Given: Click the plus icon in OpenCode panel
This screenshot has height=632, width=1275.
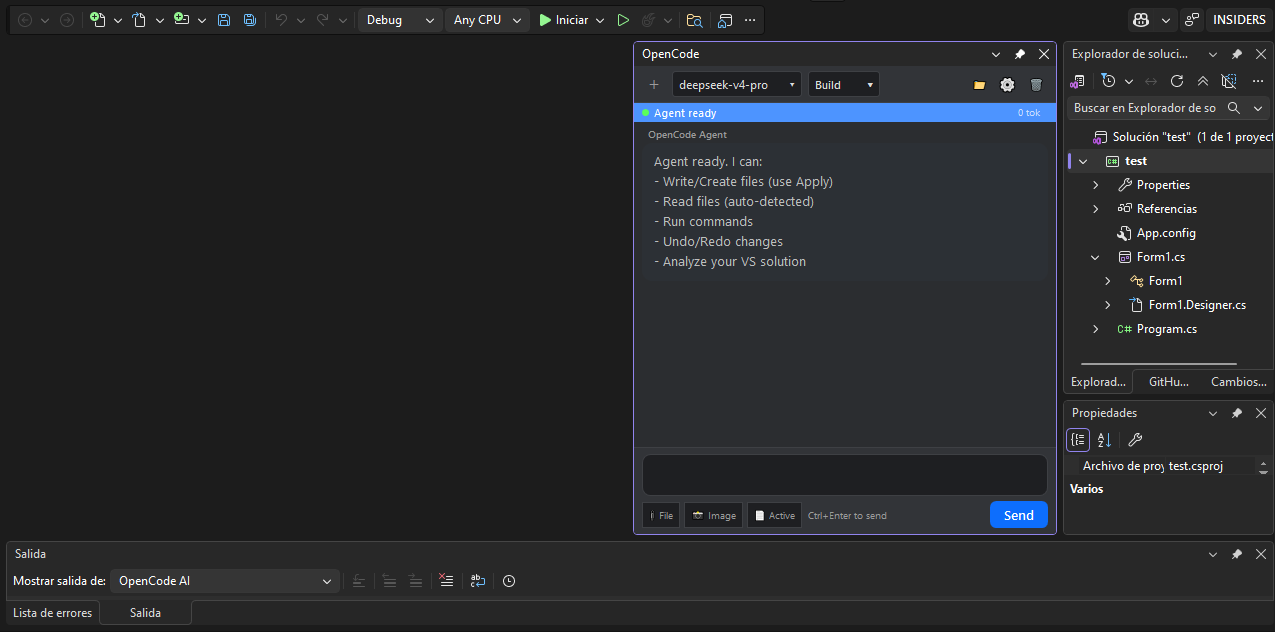Looking at the screenshot, I should [654, 85].
